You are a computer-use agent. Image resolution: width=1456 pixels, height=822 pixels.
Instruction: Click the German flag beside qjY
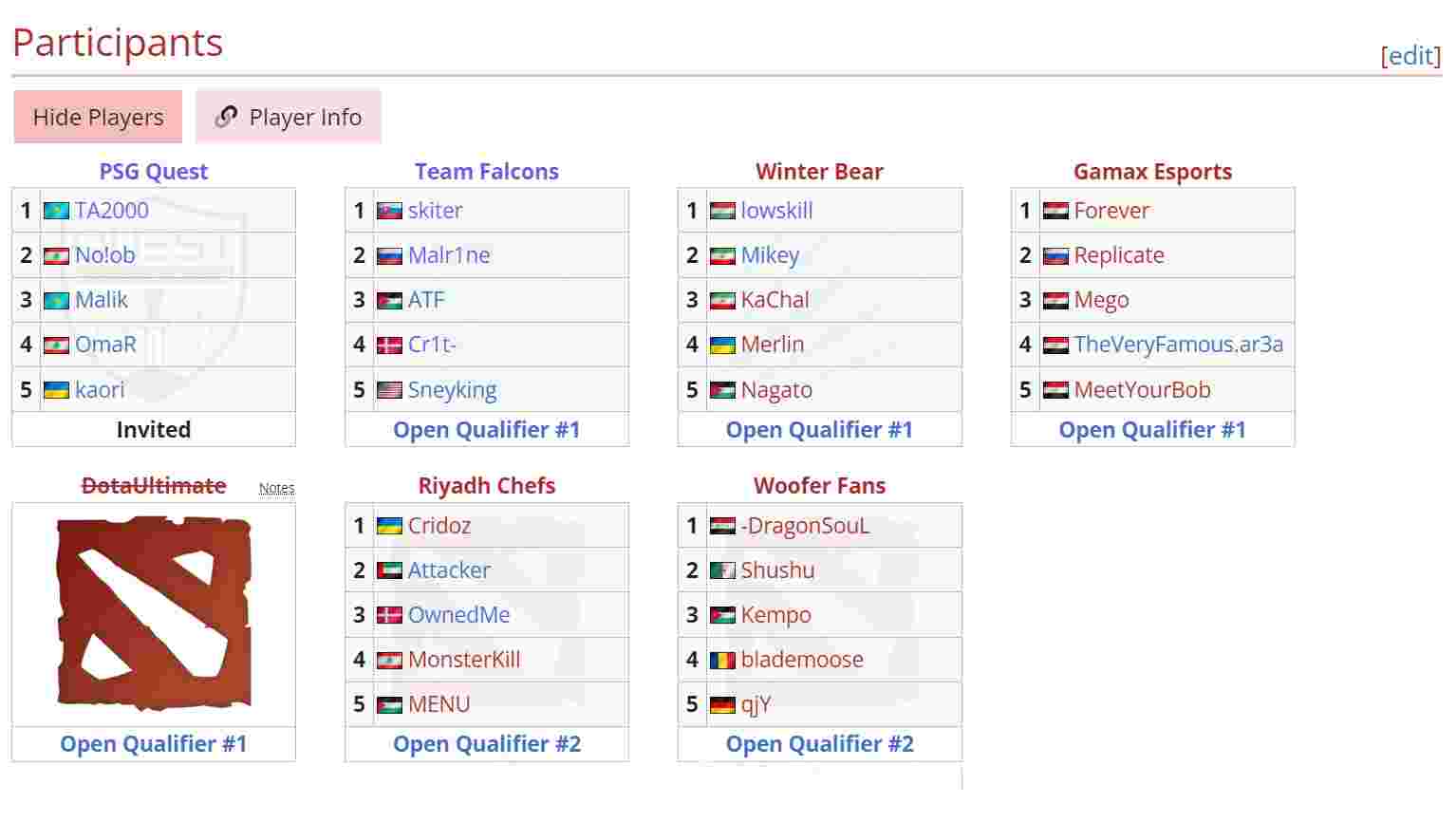(x=722, y=704)
